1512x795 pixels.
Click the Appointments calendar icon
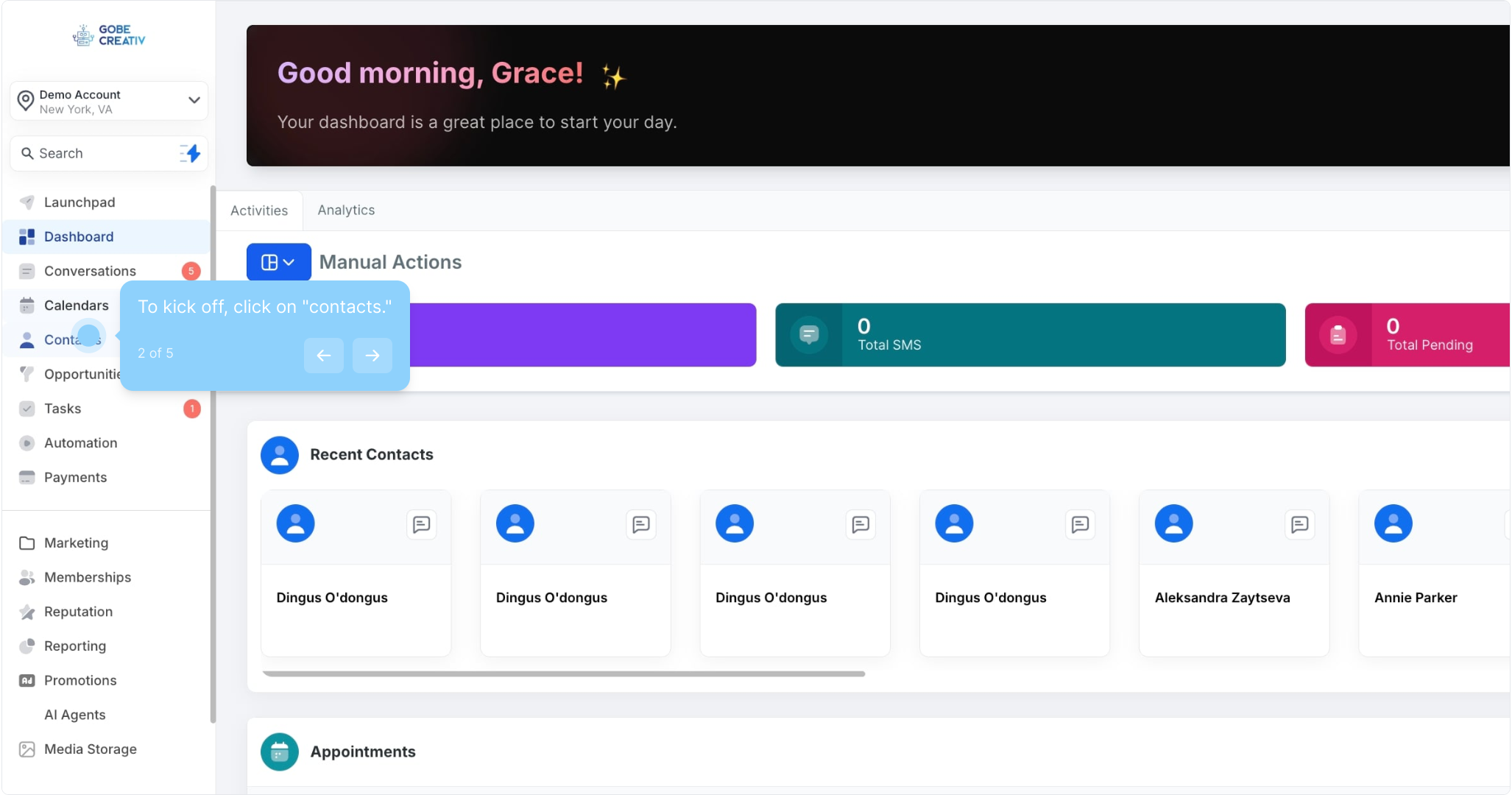tap(280, 752)
